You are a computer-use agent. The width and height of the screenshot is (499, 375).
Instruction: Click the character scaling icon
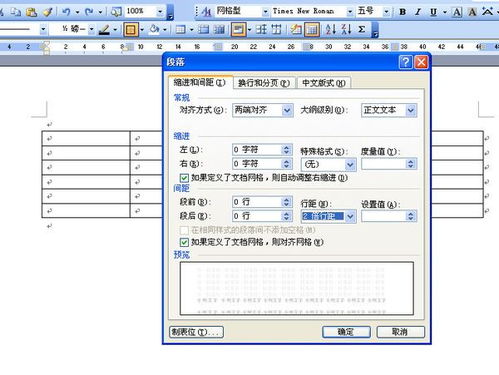[x=487, y=11]
